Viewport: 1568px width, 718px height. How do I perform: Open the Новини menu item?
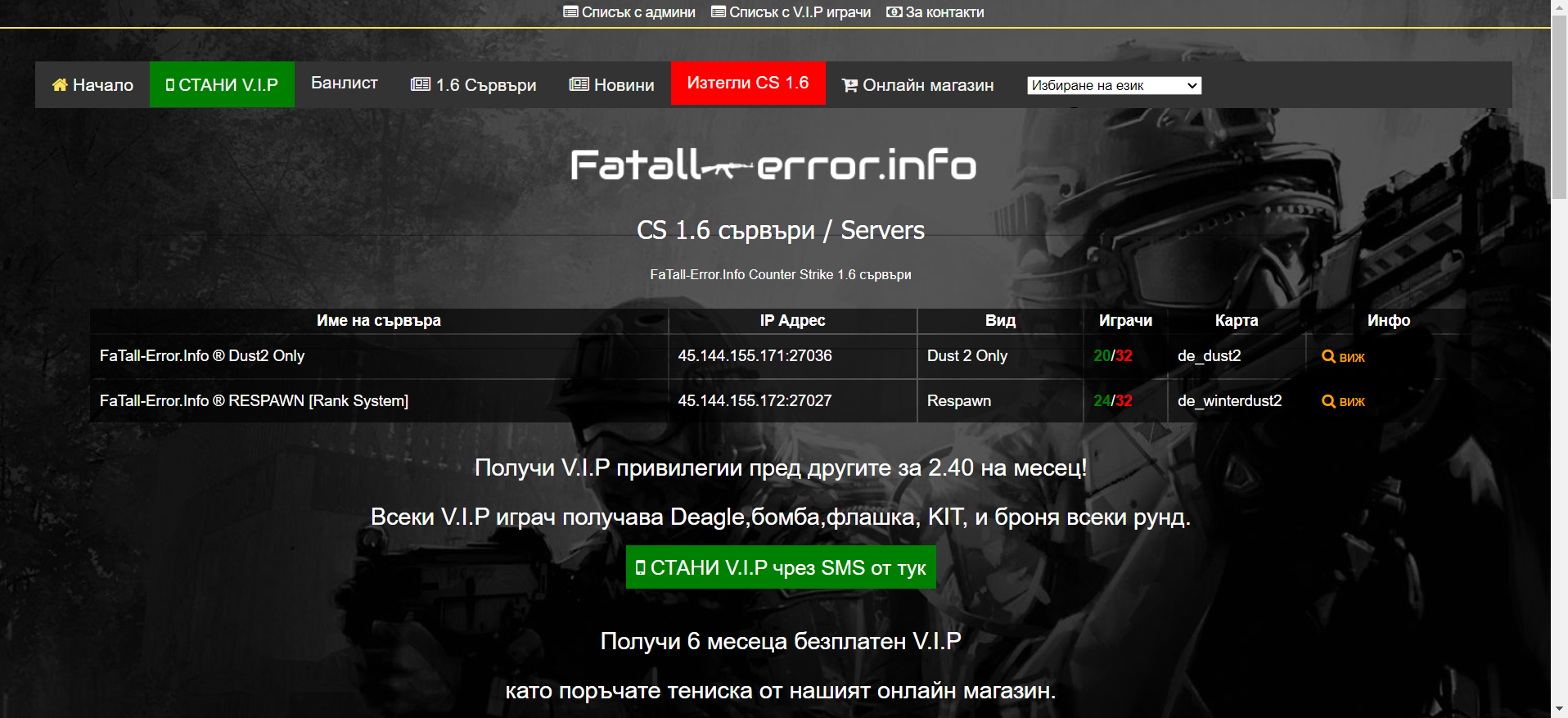(612, 84)
